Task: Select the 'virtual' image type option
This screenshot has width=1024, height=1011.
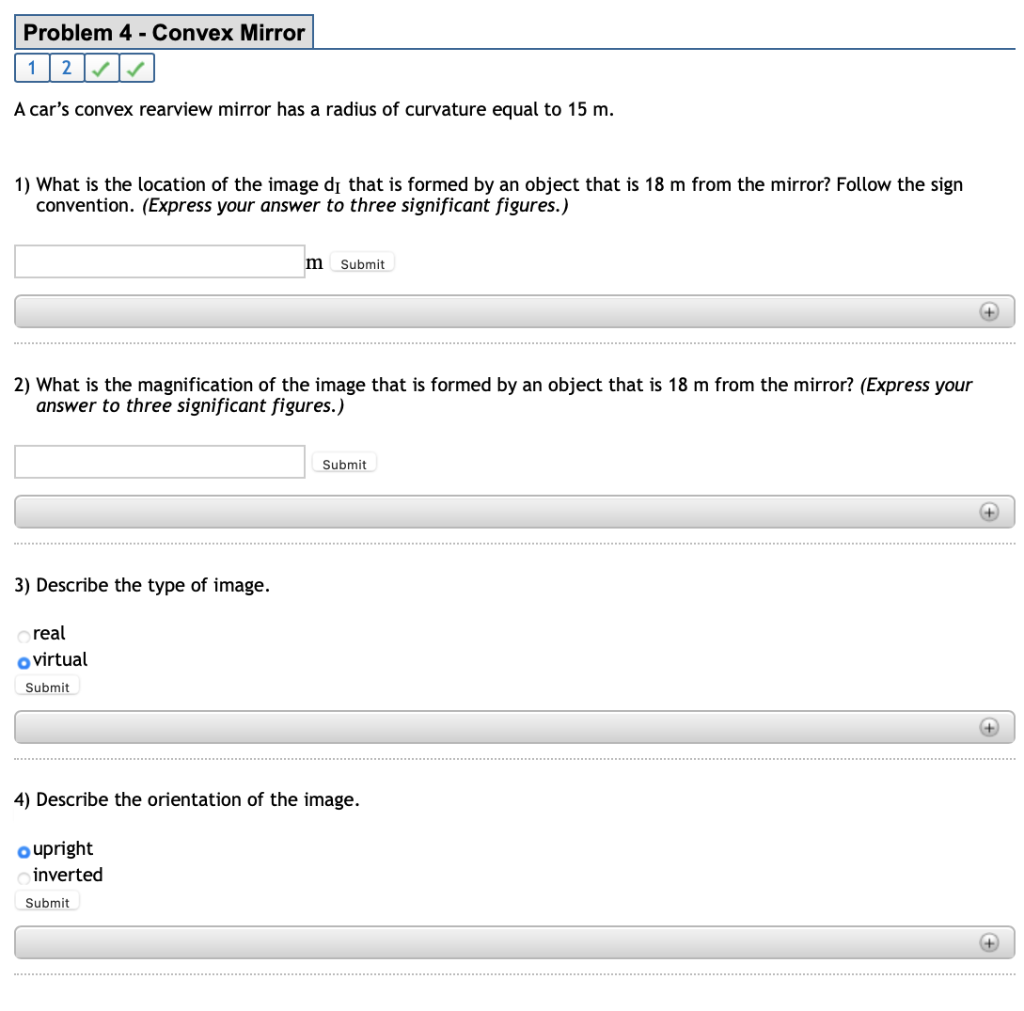Action: click(x=24, y=663)
